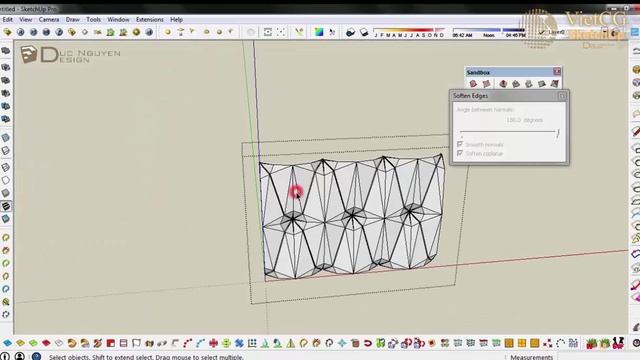This screenshot has width=640, height=360.
Task: Select the Flip Edge sandbox tool
Action: pos(554,84)
